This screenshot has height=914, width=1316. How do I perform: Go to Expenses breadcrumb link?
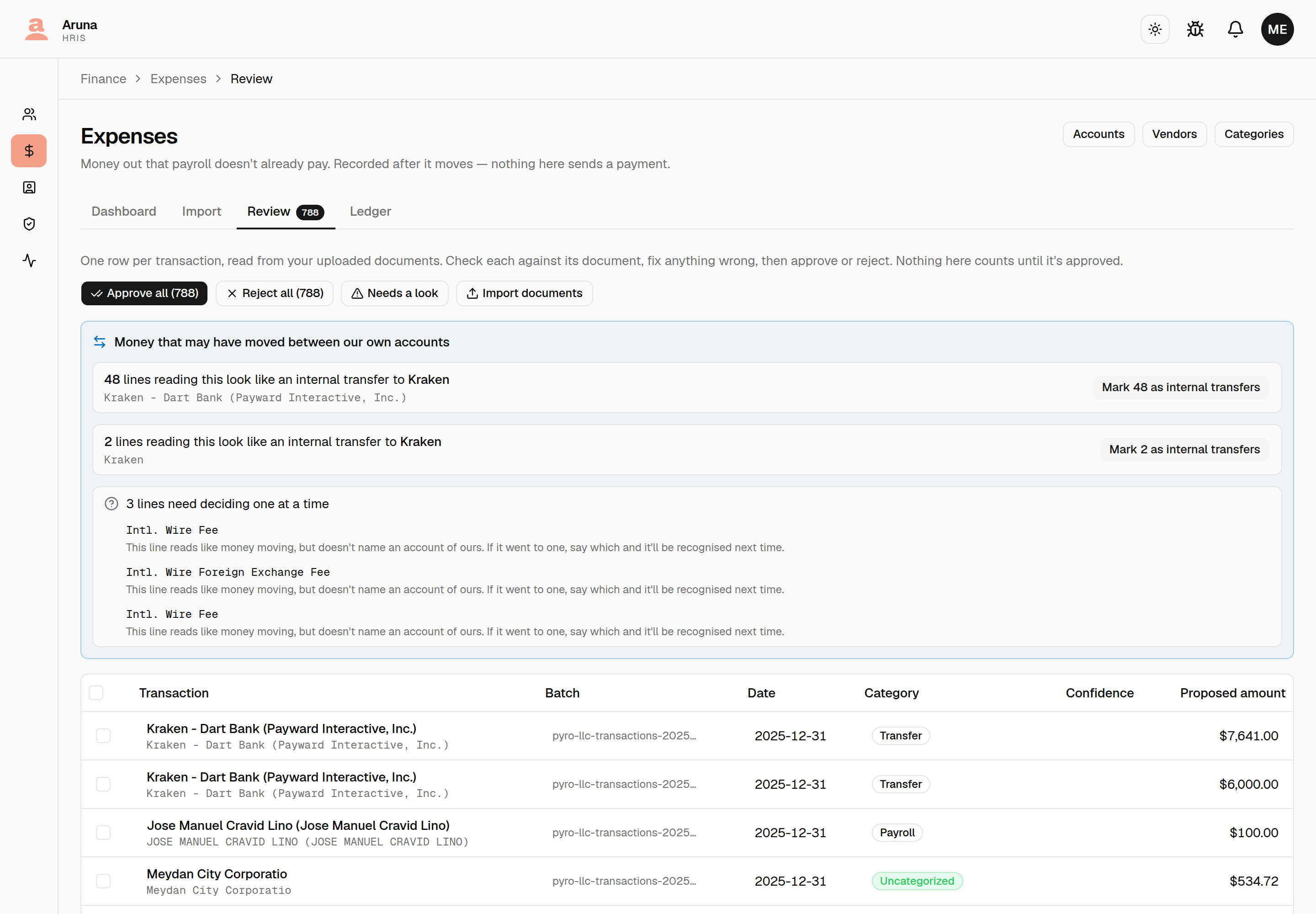click(178, 79)
